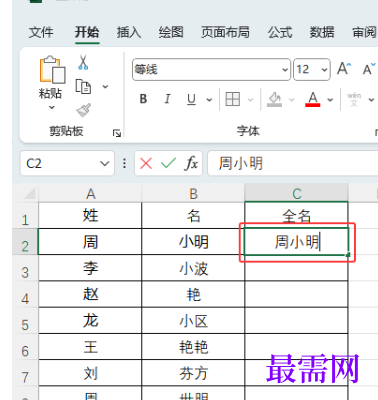Click the Cut scissors icon

[83, 62]
